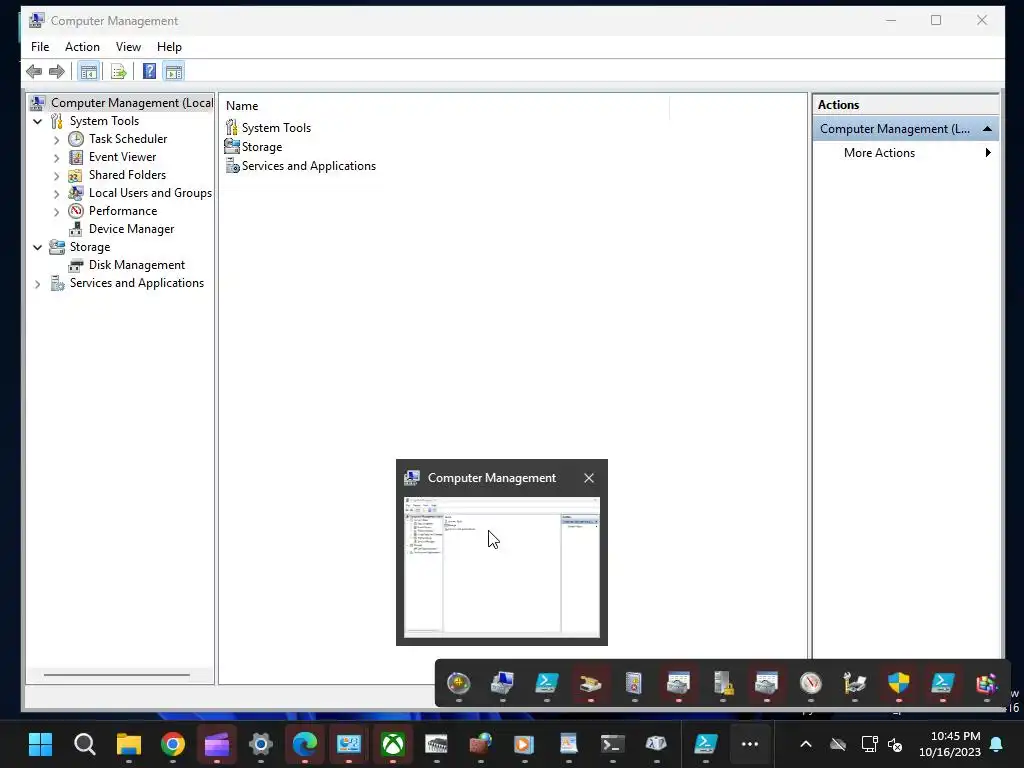
Task: Collapse the Storage tree node
Action: tap(37, 248)
